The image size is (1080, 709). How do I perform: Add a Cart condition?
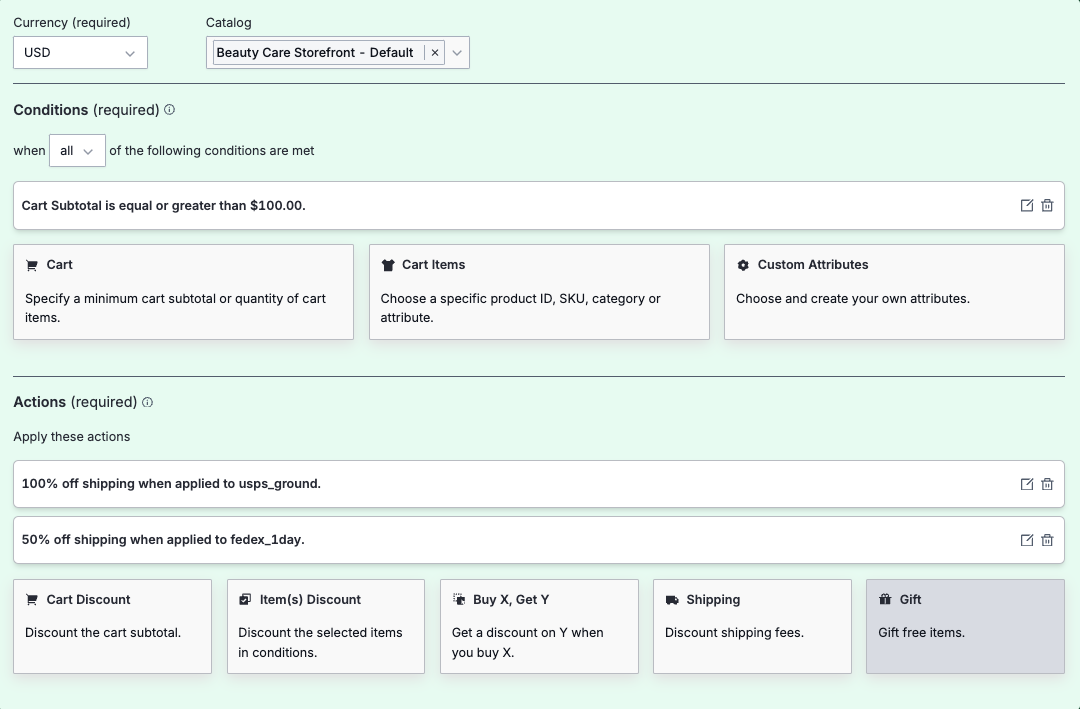(x=183, y=291)
